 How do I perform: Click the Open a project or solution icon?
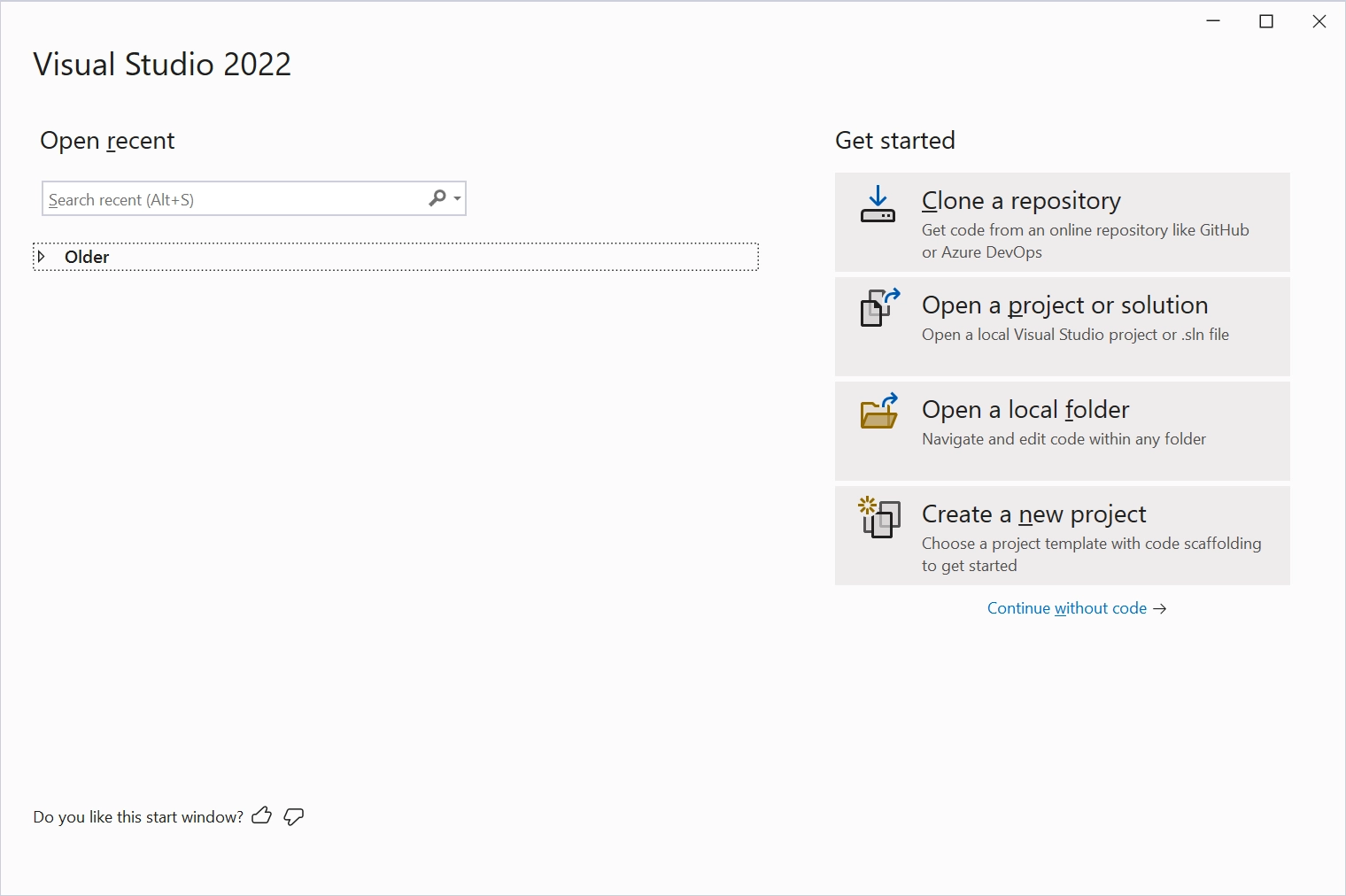(x=879, y=307)
